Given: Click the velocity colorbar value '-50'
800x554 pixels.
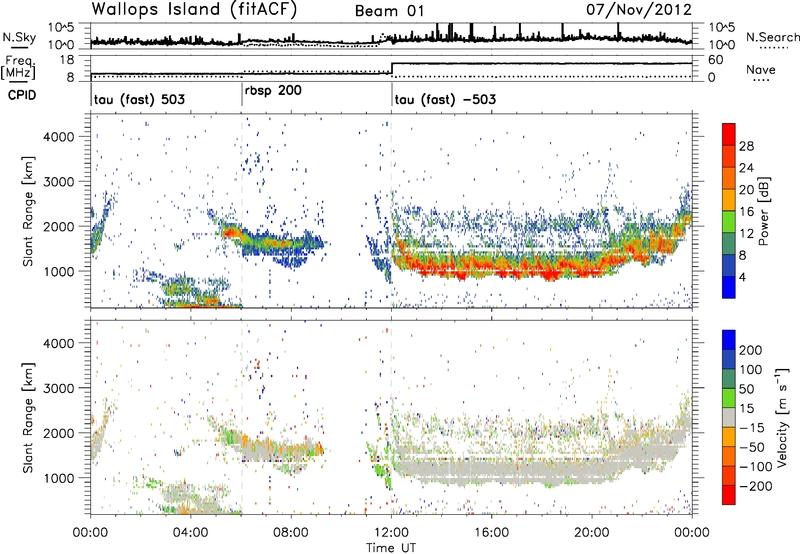Looking at the screenshot, I should point(753,447).
